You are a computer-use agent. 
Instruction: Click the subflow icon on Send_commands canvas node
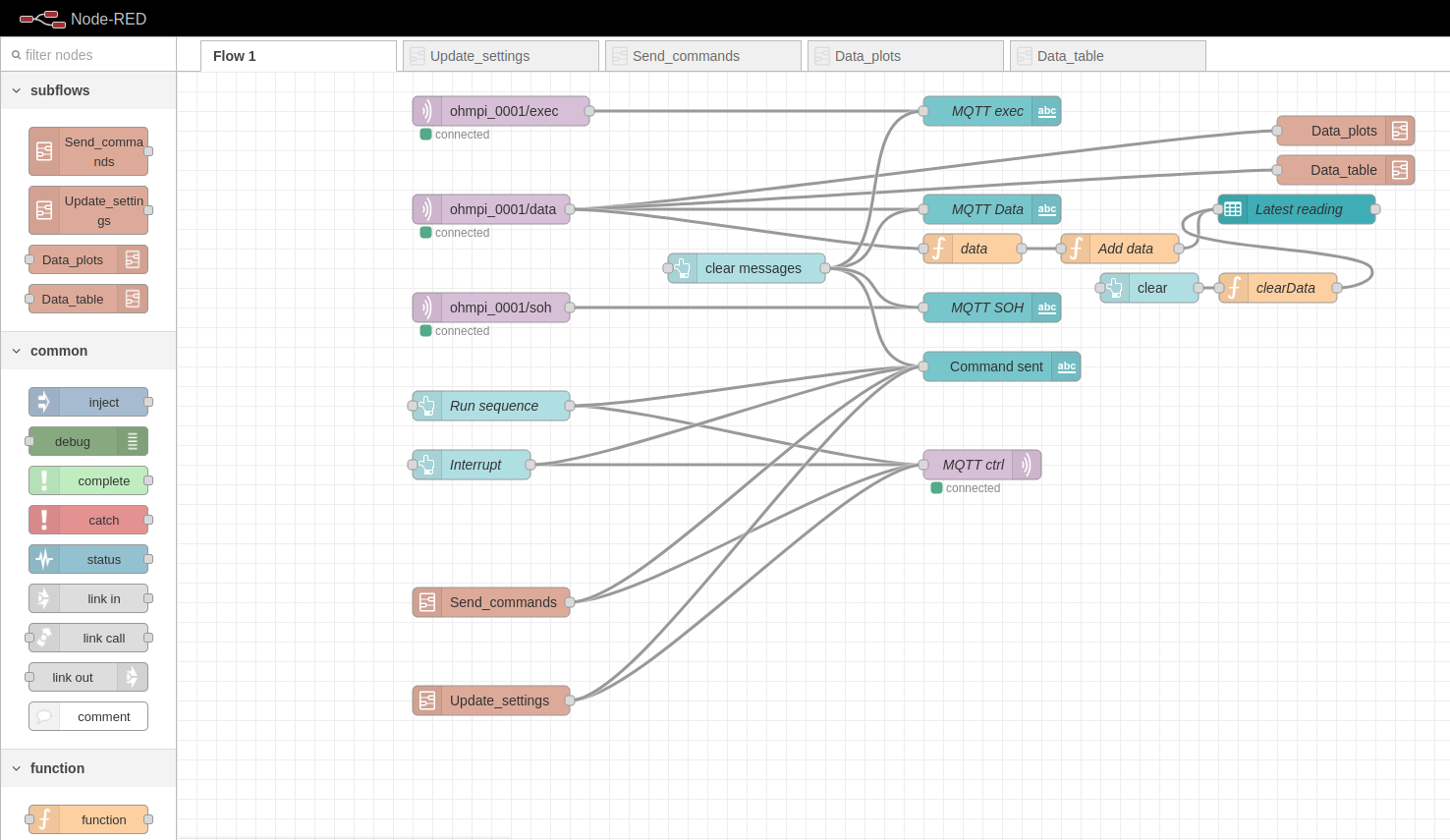point(427,602)
